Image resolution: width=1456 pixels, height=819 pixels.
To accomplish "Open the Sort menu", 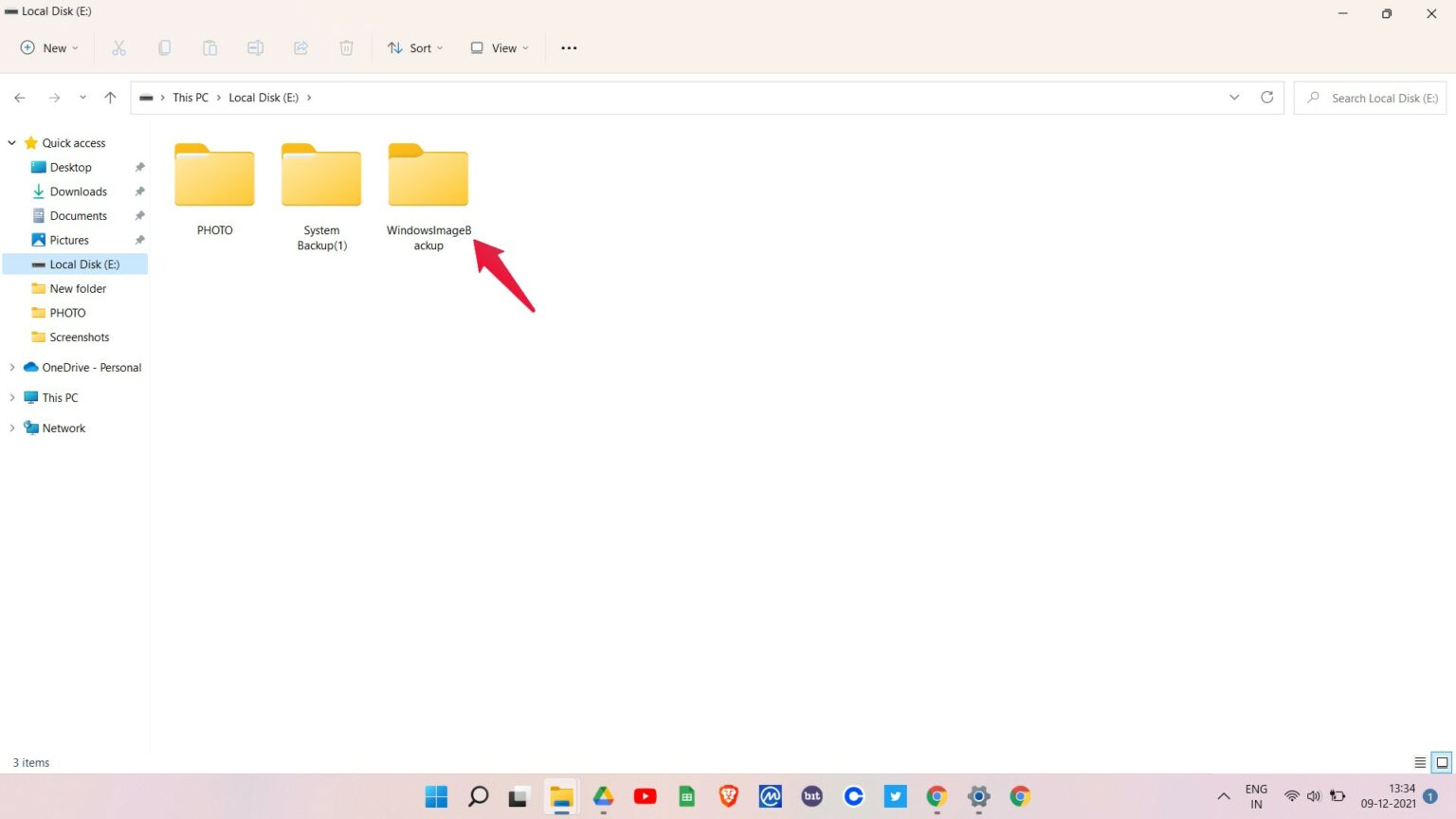I will (415, 47).
